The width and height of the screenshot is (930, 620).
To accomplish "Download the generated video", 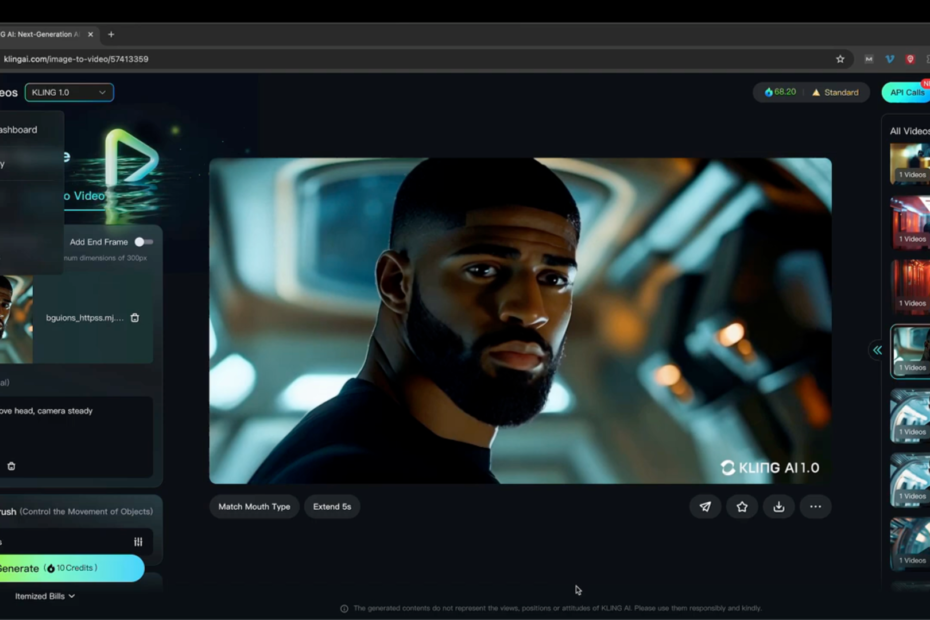I will point(779,507).
